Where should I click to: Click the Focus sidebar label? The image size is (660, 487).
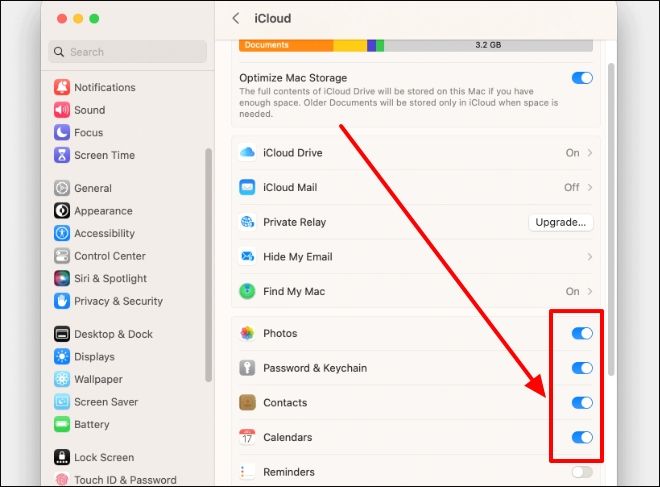[88, 133]
